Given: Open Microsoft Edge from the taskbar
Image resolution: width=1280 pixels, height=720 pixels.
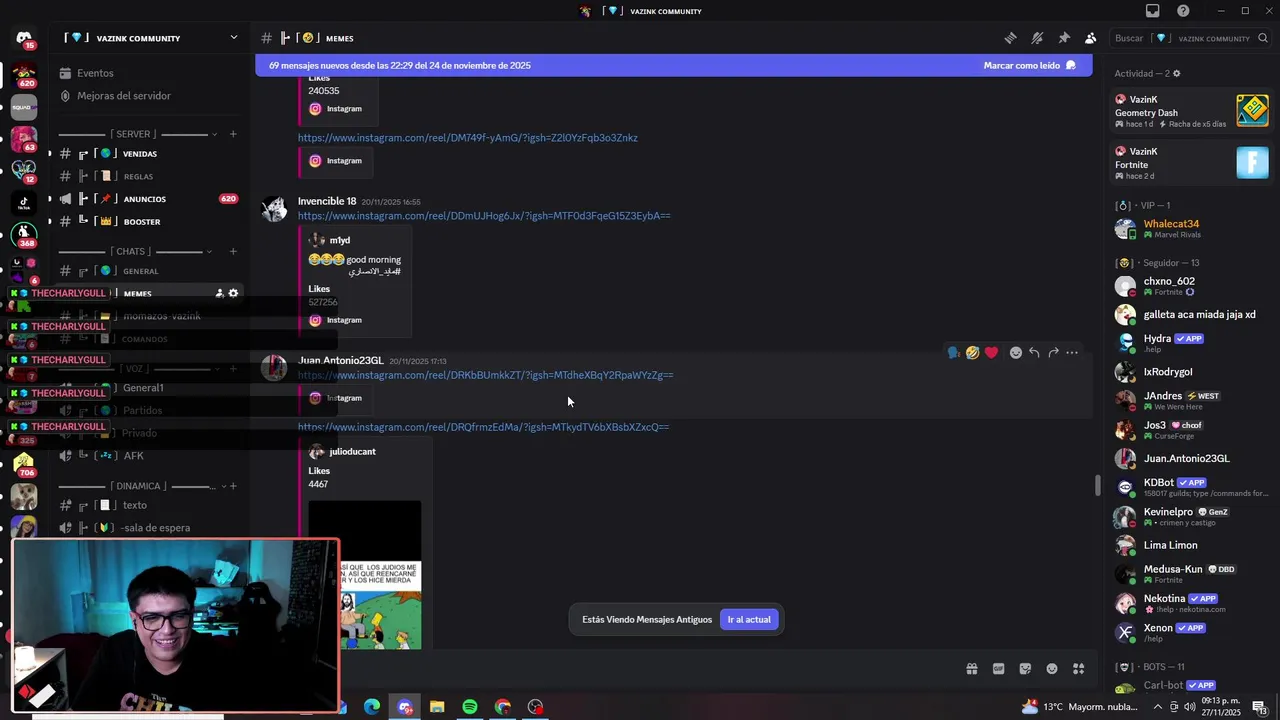Looking at the screenshot, I should 372,707.
